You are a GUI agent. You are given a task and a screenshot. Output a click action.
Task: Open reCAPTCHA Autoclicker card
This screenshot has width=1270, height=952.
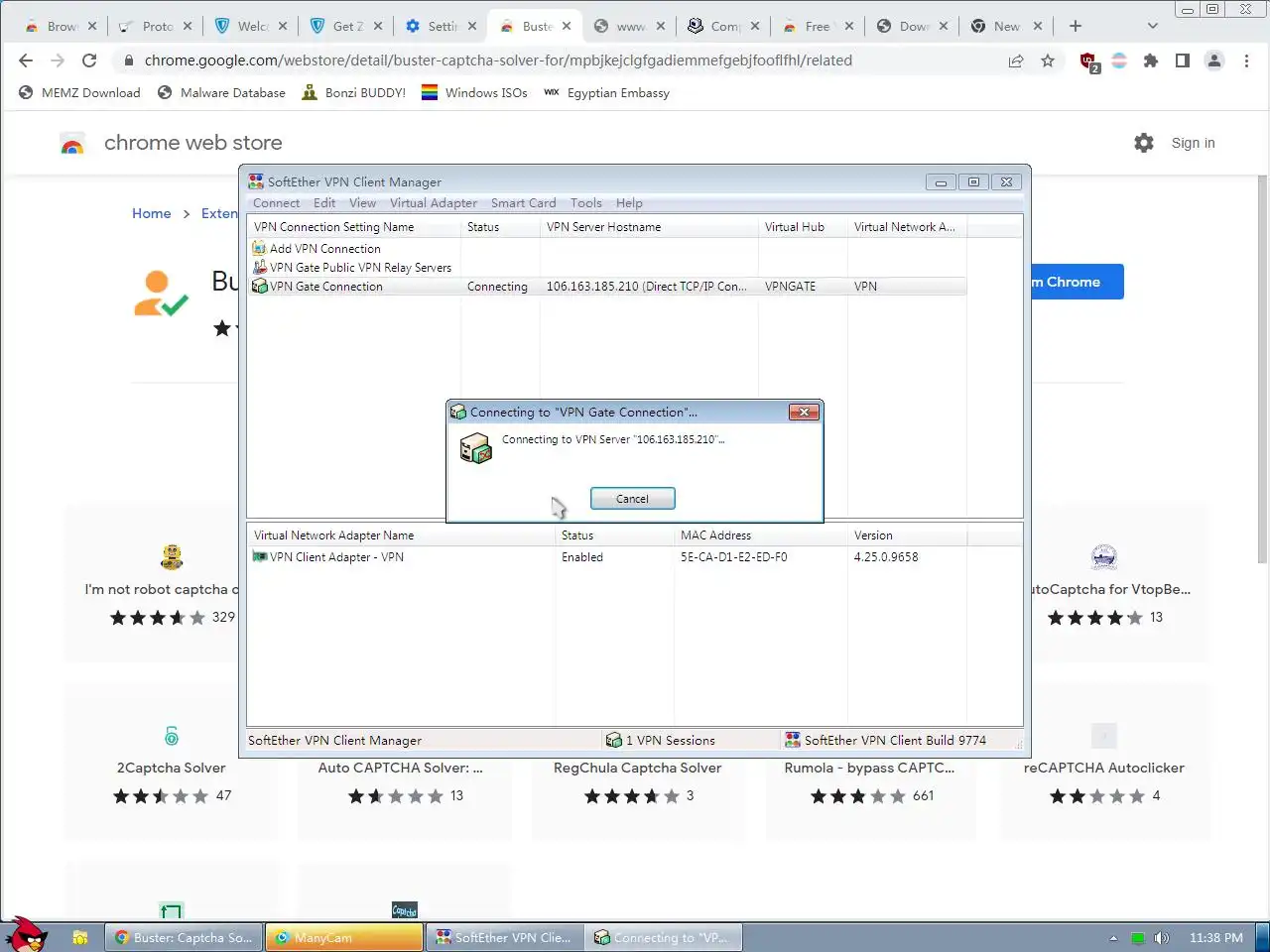pyautogui.click(x=1103, y=764)
